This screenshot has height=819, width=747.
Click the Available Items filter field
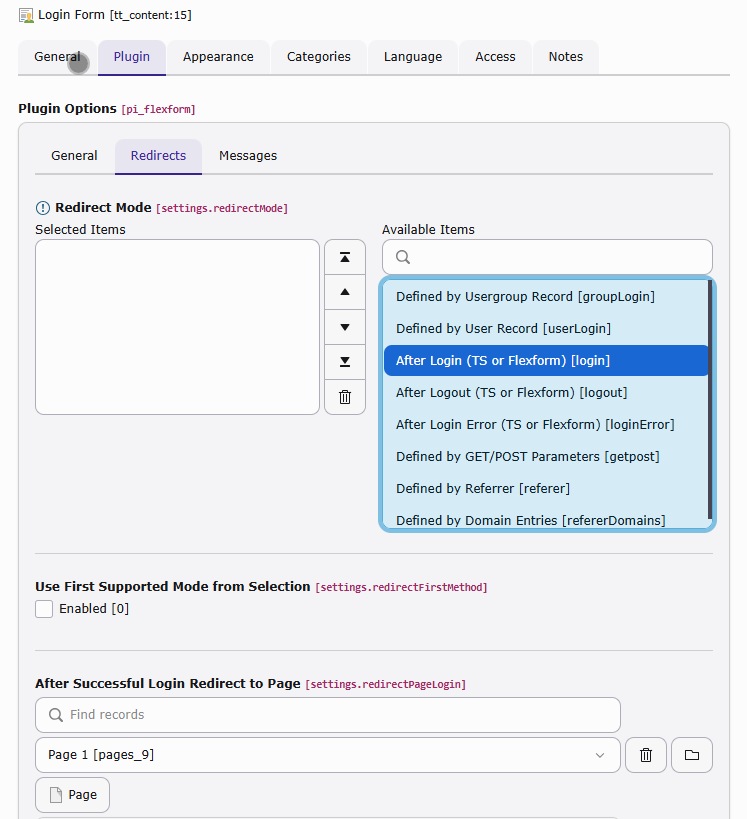pyautogui.click(x=547, y=257)
